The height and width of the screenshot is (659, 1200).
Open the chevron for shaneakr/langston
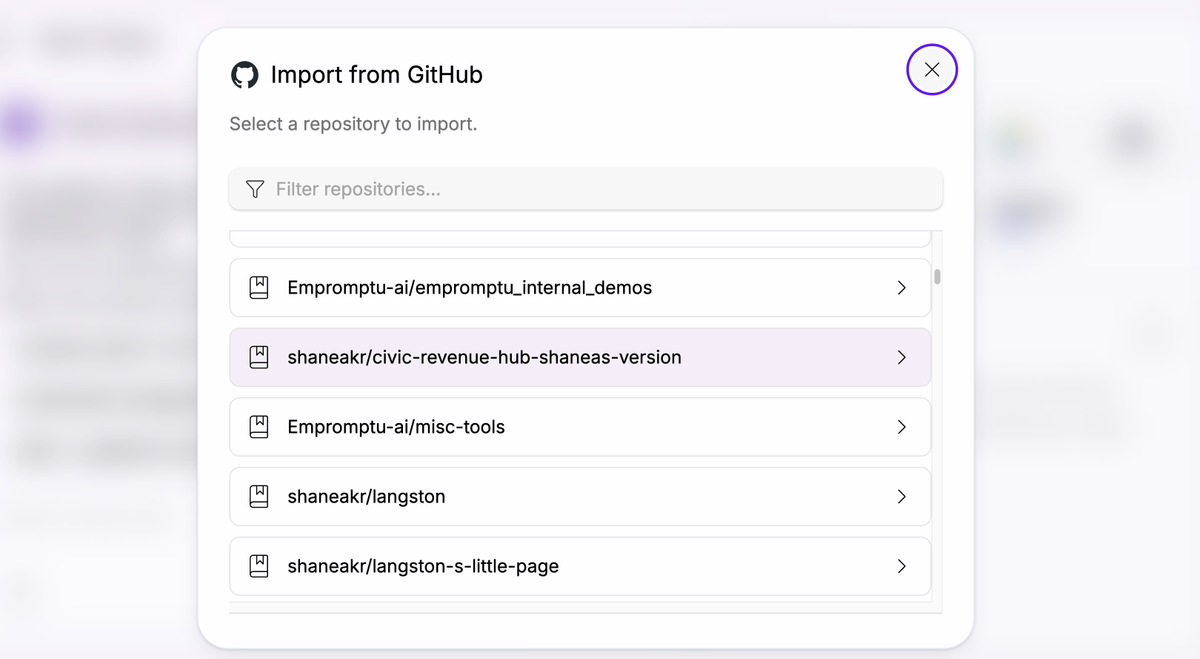click(901, 496)
